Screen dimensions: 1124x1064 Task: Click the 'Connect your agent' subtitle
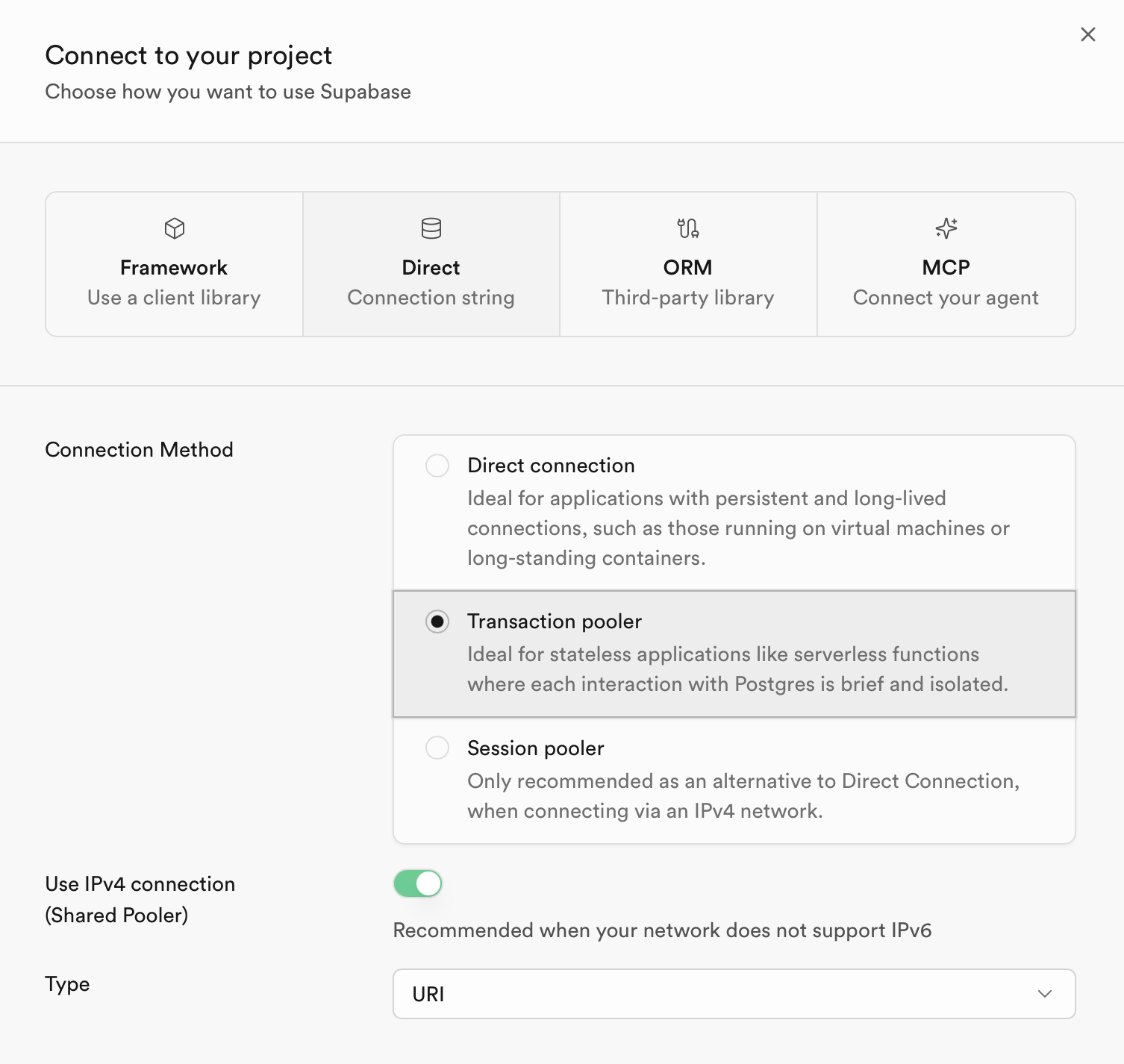click(946, 298)
